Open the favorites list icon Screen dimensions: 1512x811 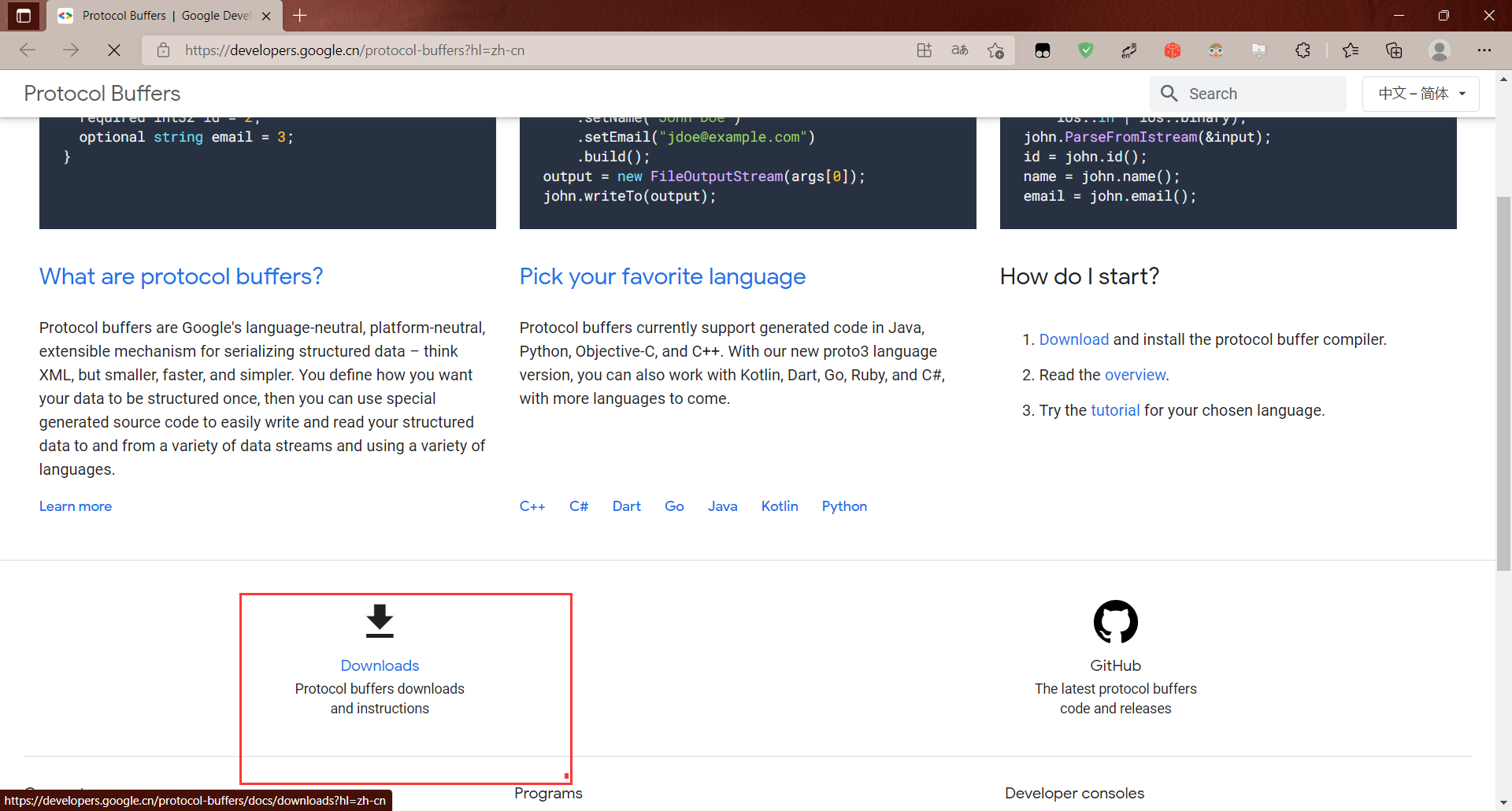coord(1351,50)
